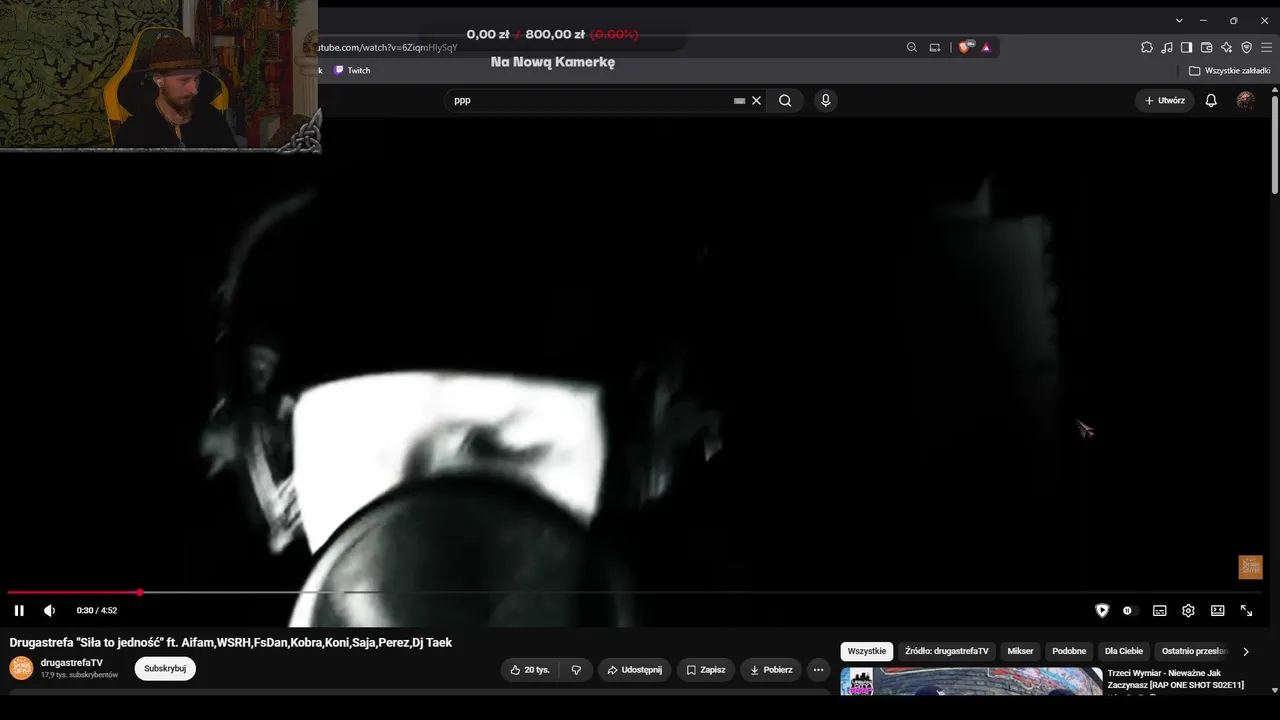Open the drugastrefaTV channel name link
The height and width of the screenshot is (720, 1280).
pos(71,662)
